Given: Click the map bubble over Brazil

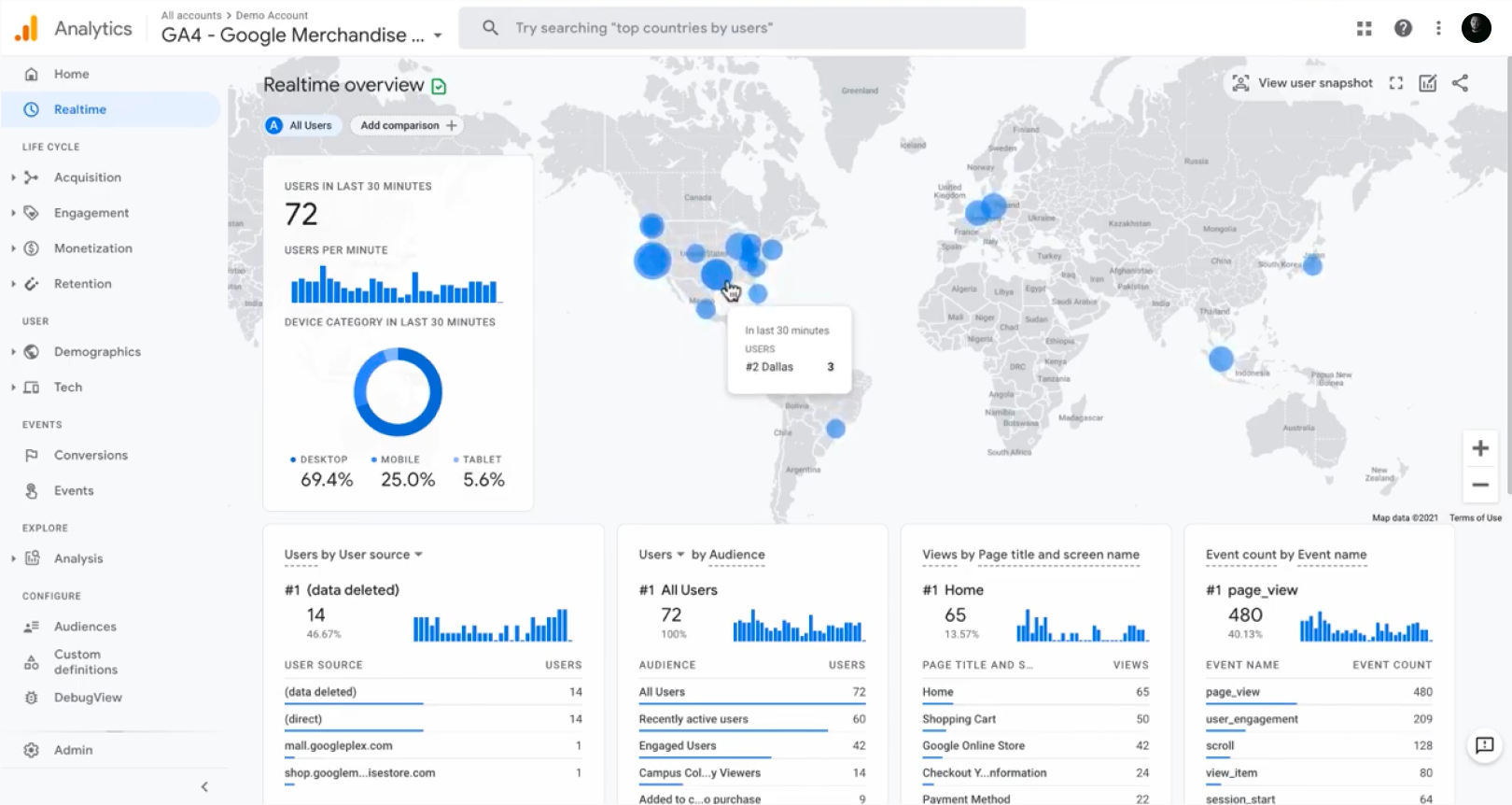Looking at the screenshot, I should tap(835, 429).
